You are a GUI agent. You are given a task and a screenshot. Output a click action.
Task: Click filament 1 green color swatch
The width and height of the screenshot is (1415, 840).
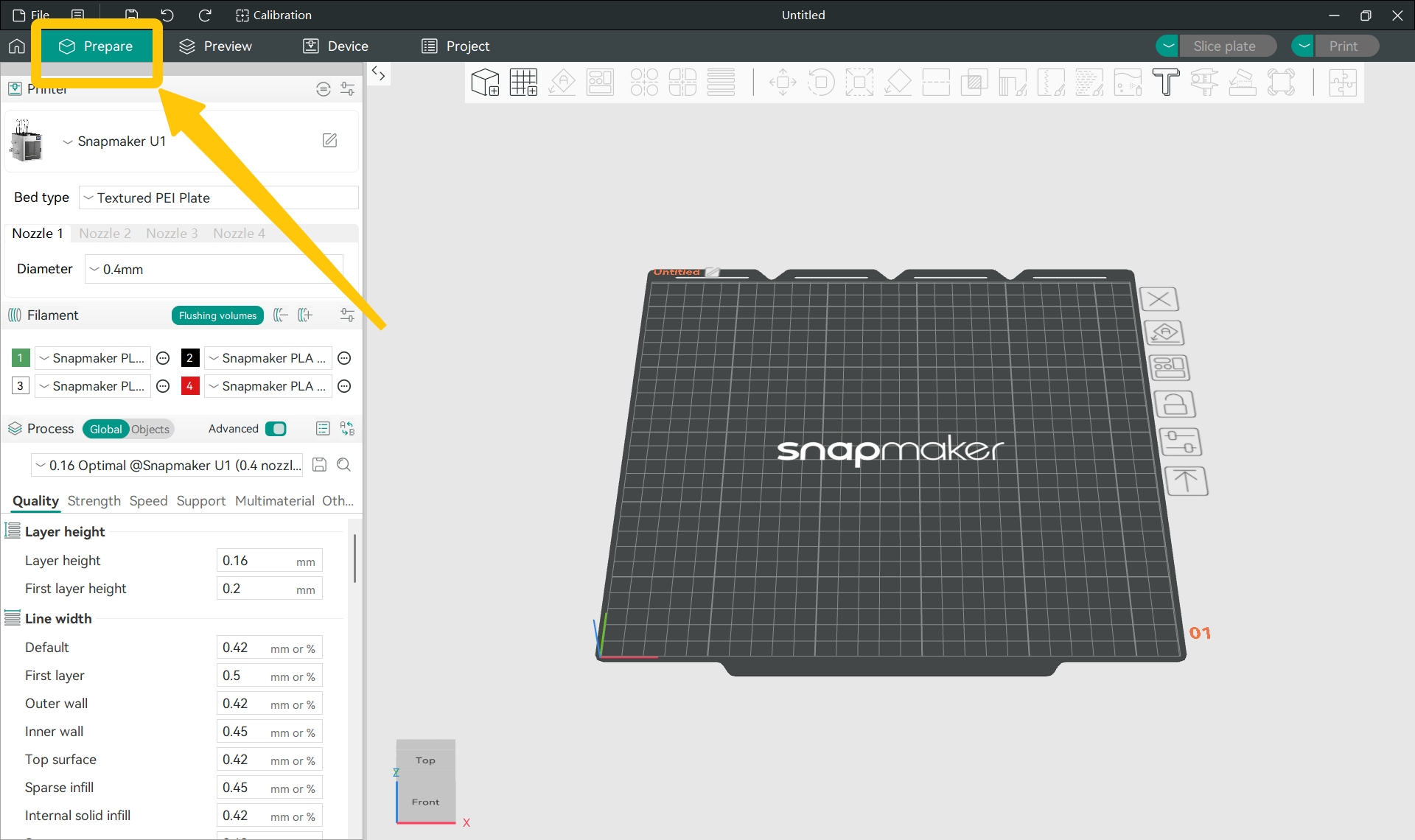pyautogui.click(x=20, y=358)
